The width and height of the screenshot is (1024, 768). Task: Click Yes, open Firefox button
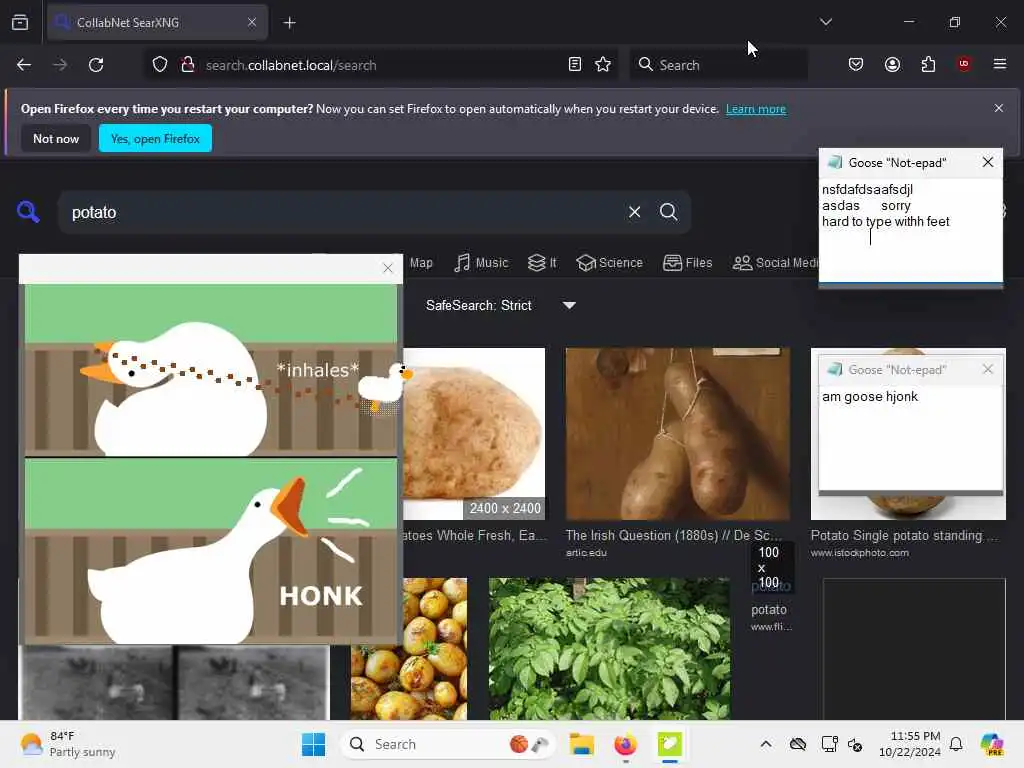[155, 138]
